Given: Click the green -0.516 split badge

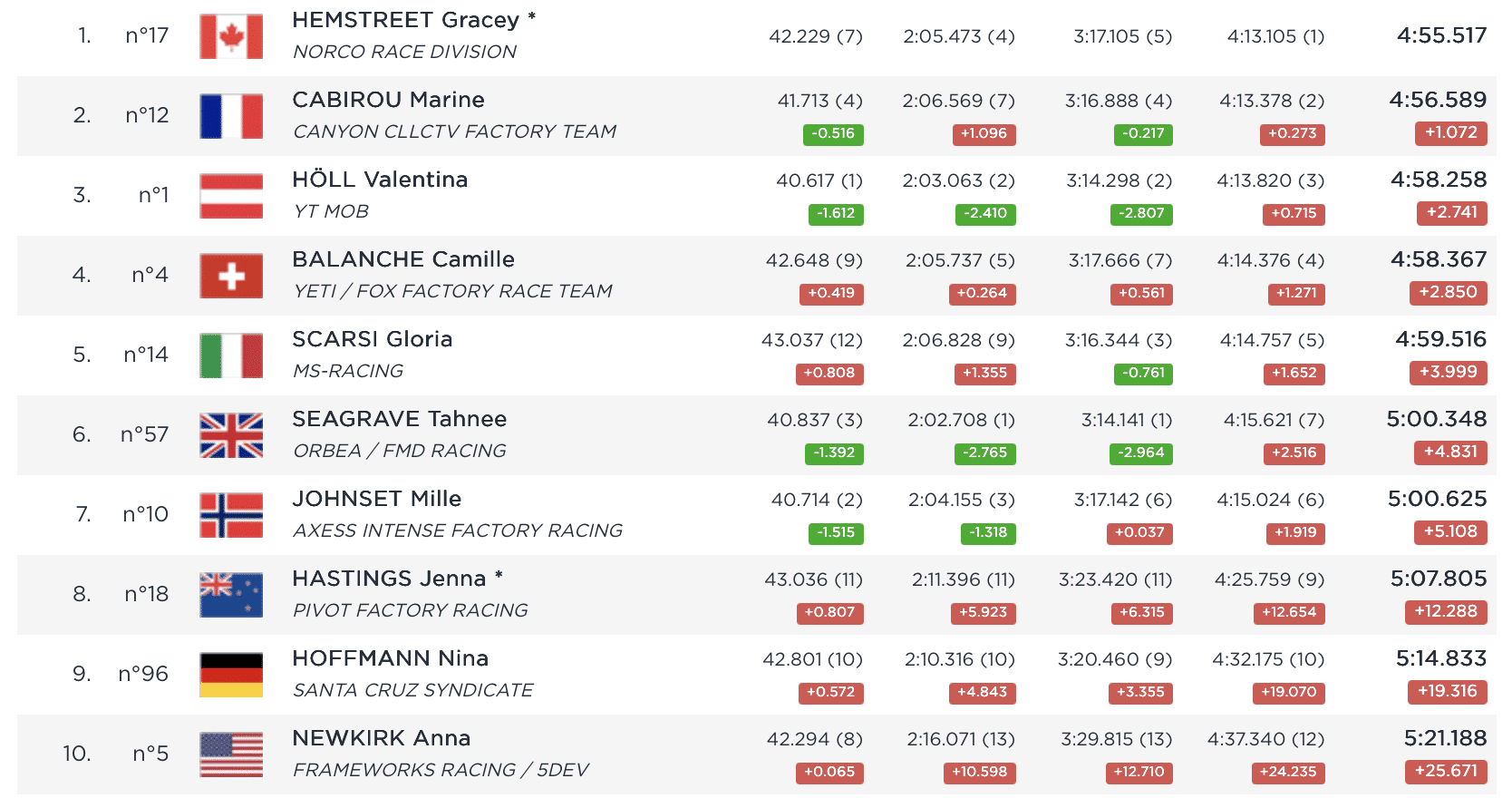Looking at the screenshot, I should point(833,134).
